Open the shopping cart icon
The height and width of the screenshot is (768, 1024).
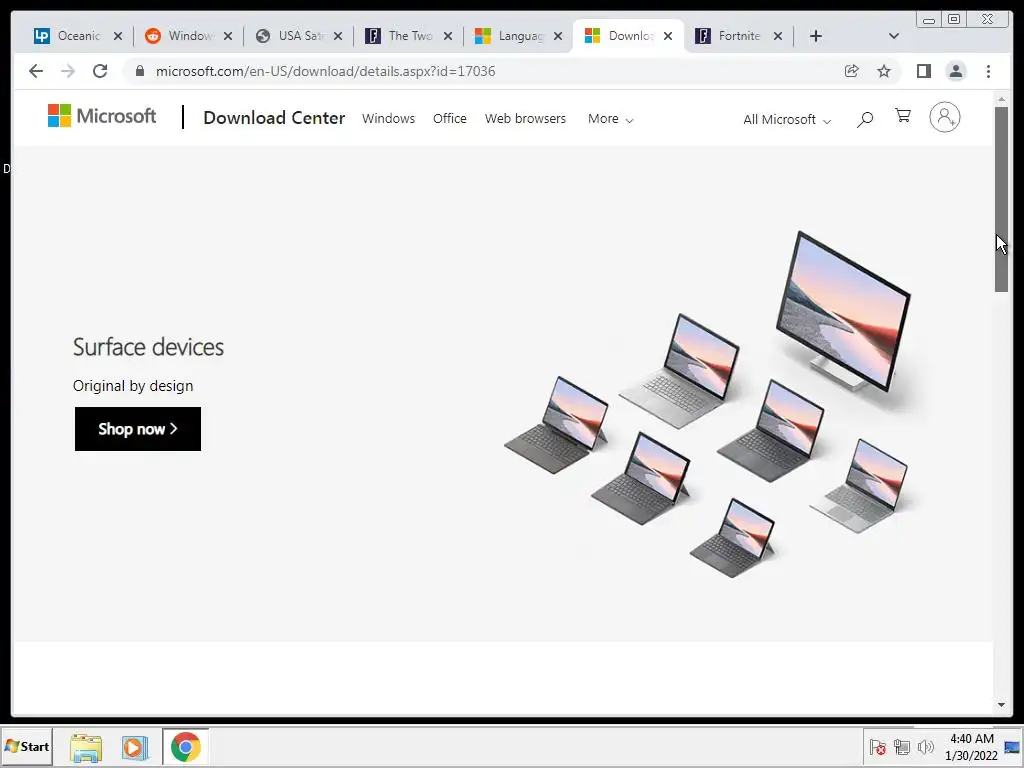click(903, 116)
